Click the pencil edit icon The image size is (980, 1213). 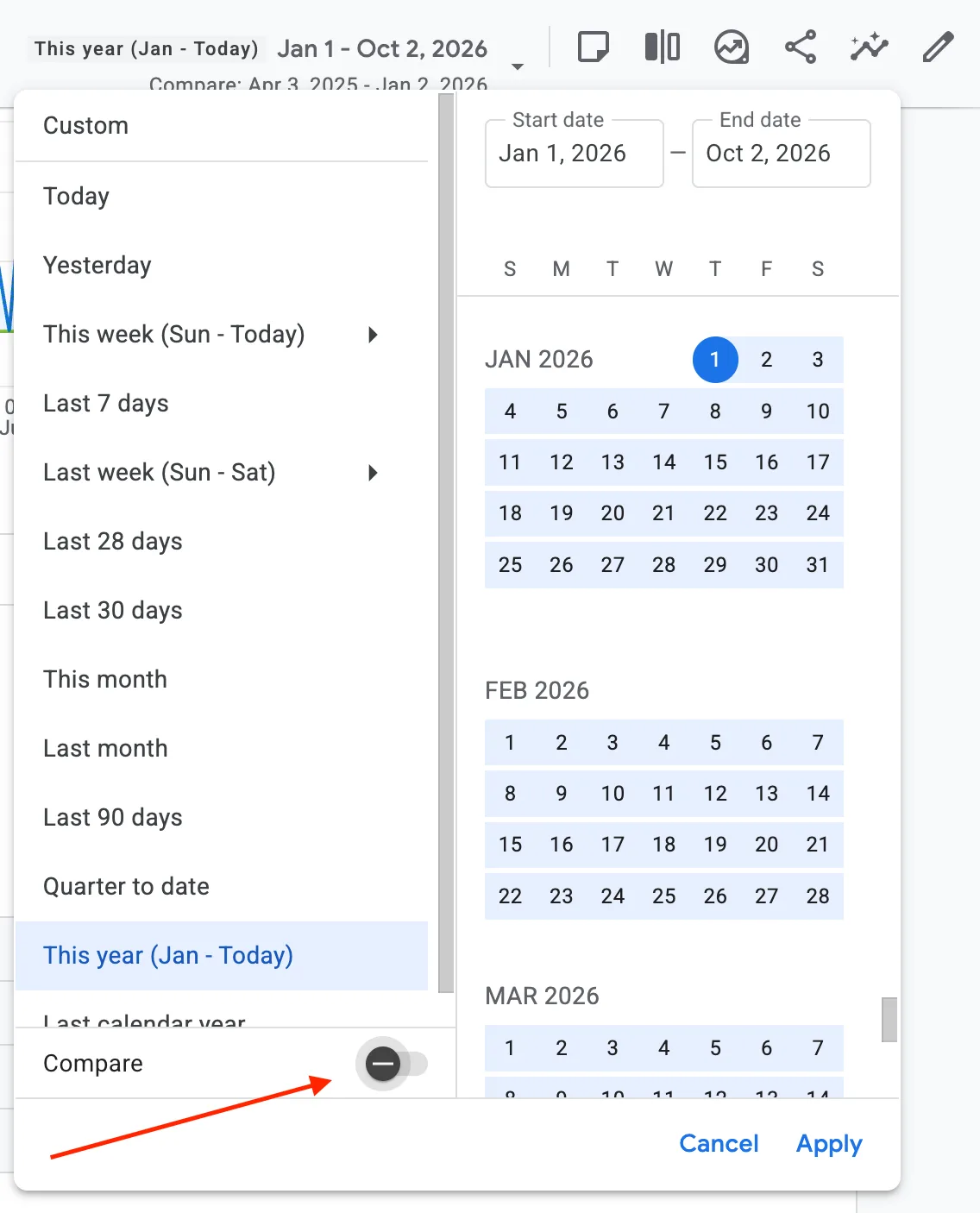coord(938,47)
